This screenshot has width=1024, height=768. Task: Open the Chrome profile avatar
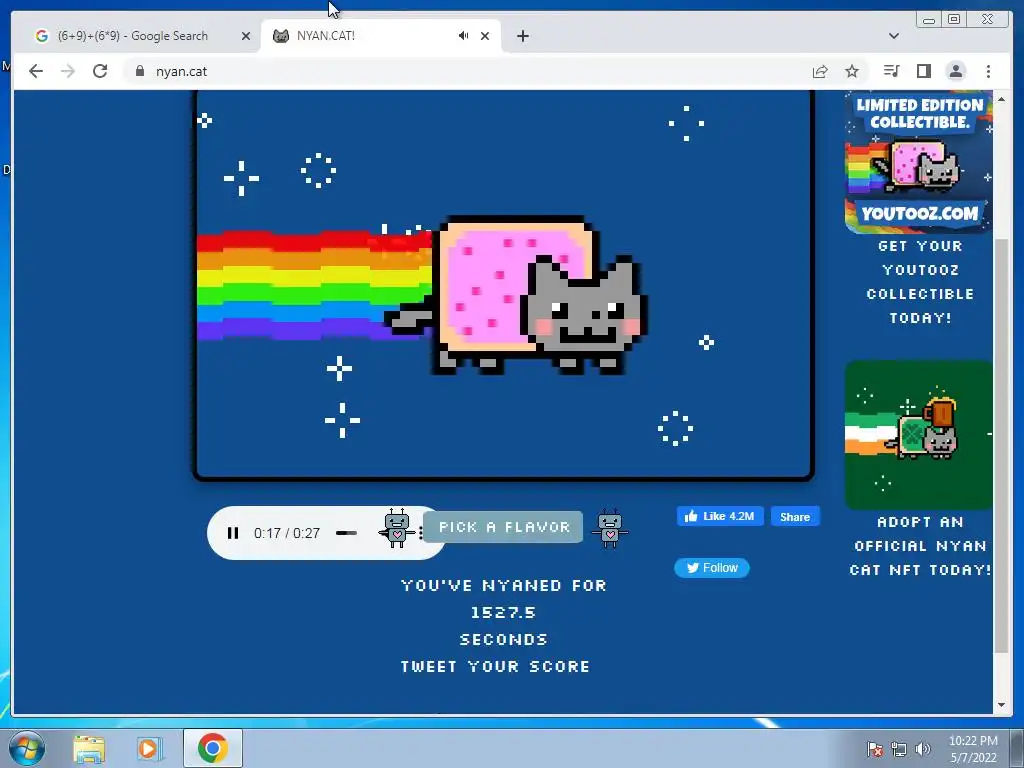tap(956, 71)
